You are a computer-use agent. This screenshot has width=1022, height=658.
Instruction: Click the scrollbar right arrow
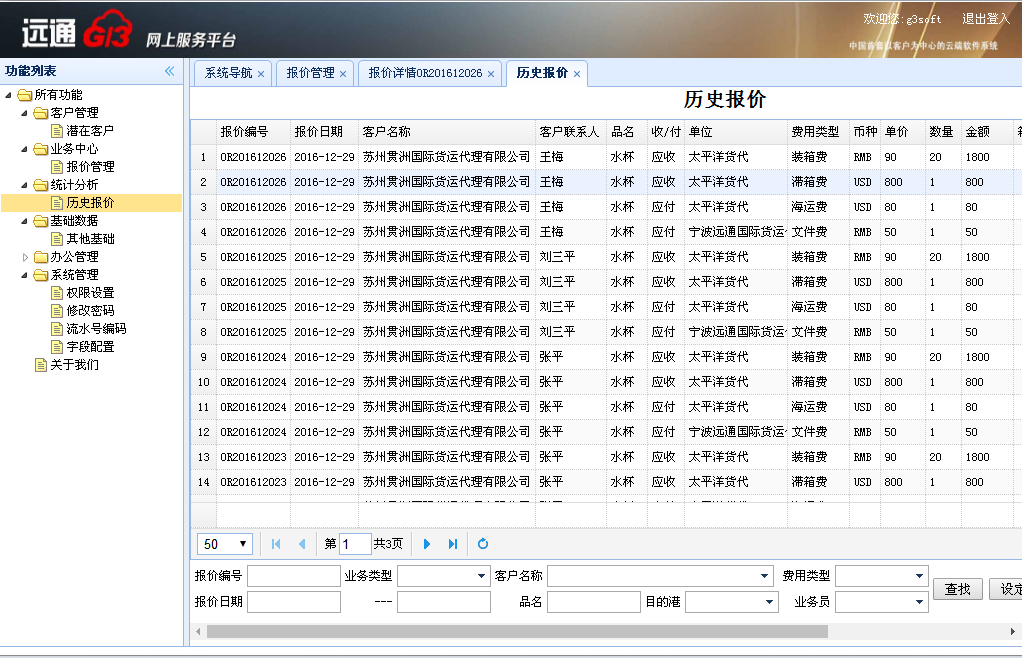pyautogui.click(x=1012, y=631)
